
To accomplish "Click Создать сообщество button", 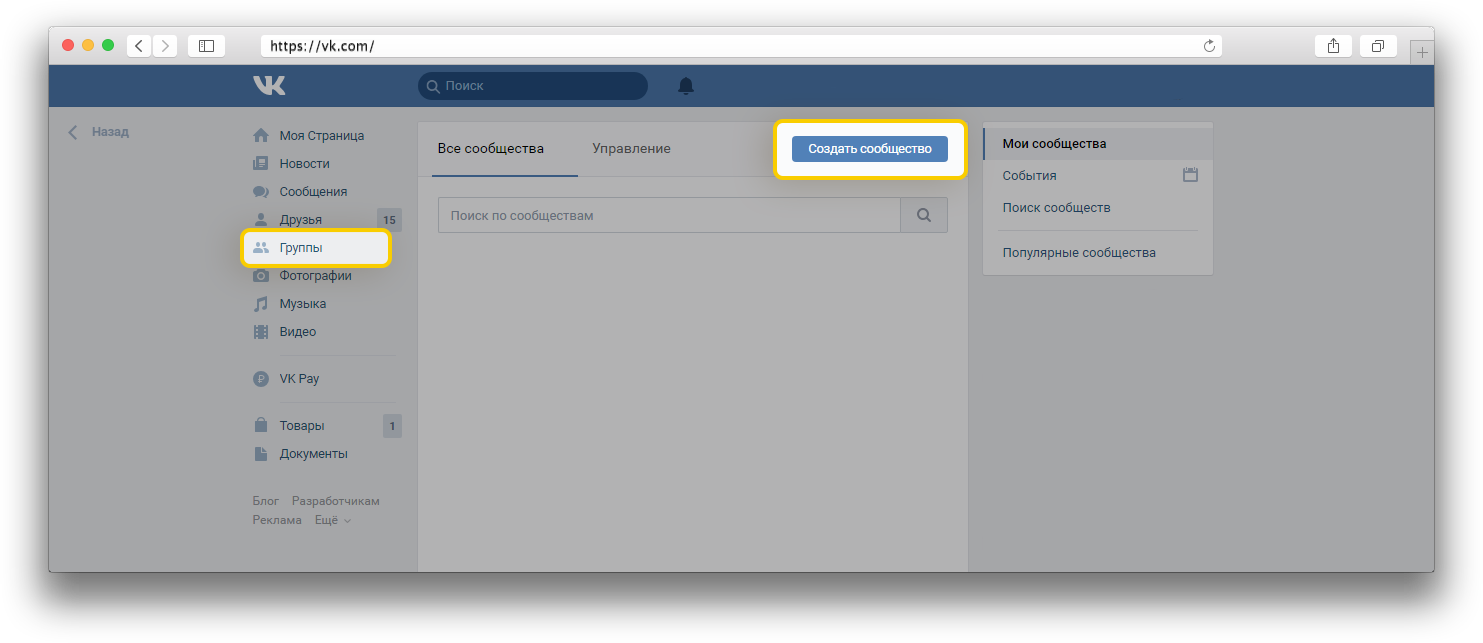I will [x=870, y=149].
